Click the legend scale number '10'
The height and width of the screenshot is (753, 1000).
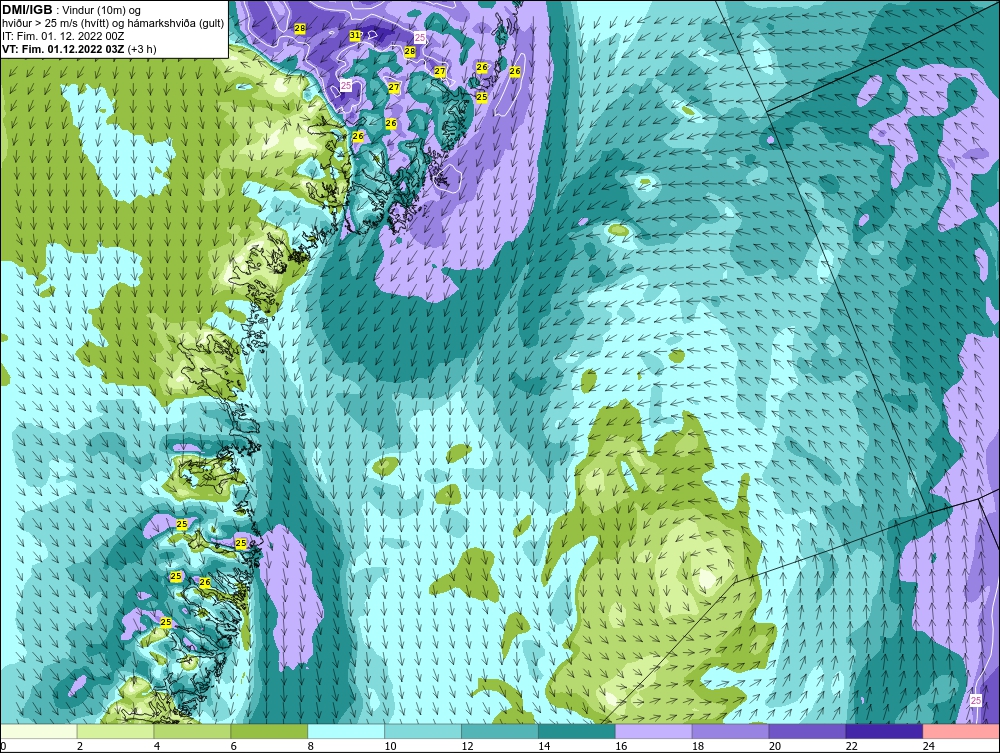[390, 746]
